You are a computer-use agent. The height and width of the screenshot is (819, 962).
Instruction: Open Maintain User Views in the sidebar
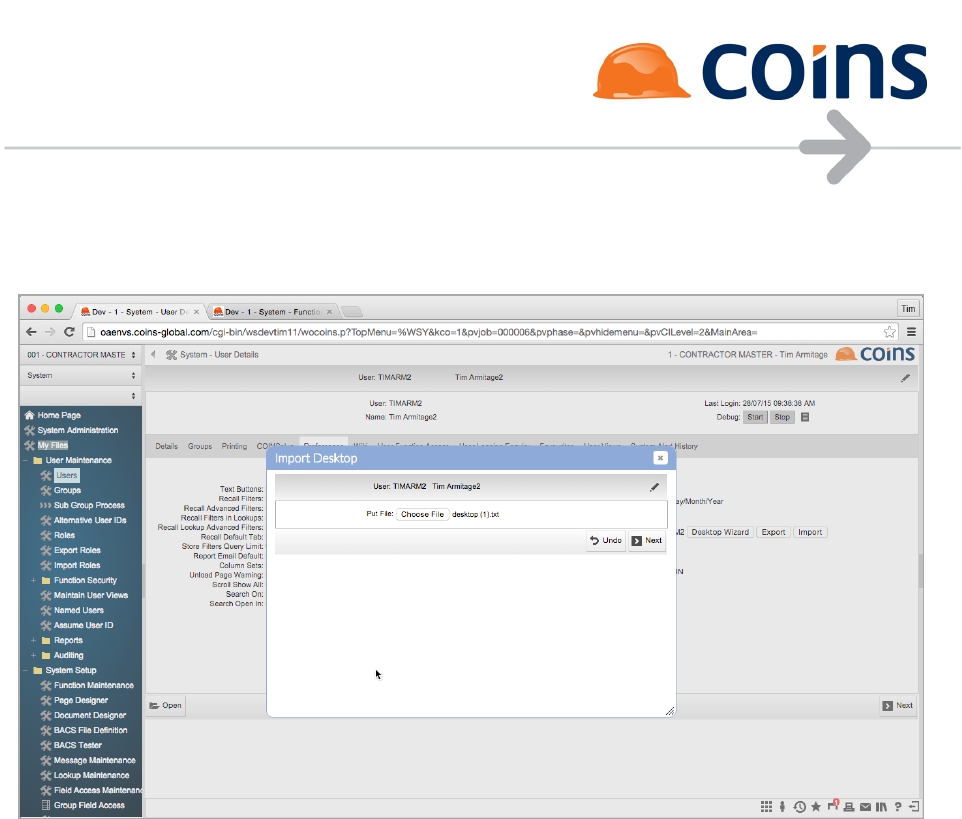[91, 596]
